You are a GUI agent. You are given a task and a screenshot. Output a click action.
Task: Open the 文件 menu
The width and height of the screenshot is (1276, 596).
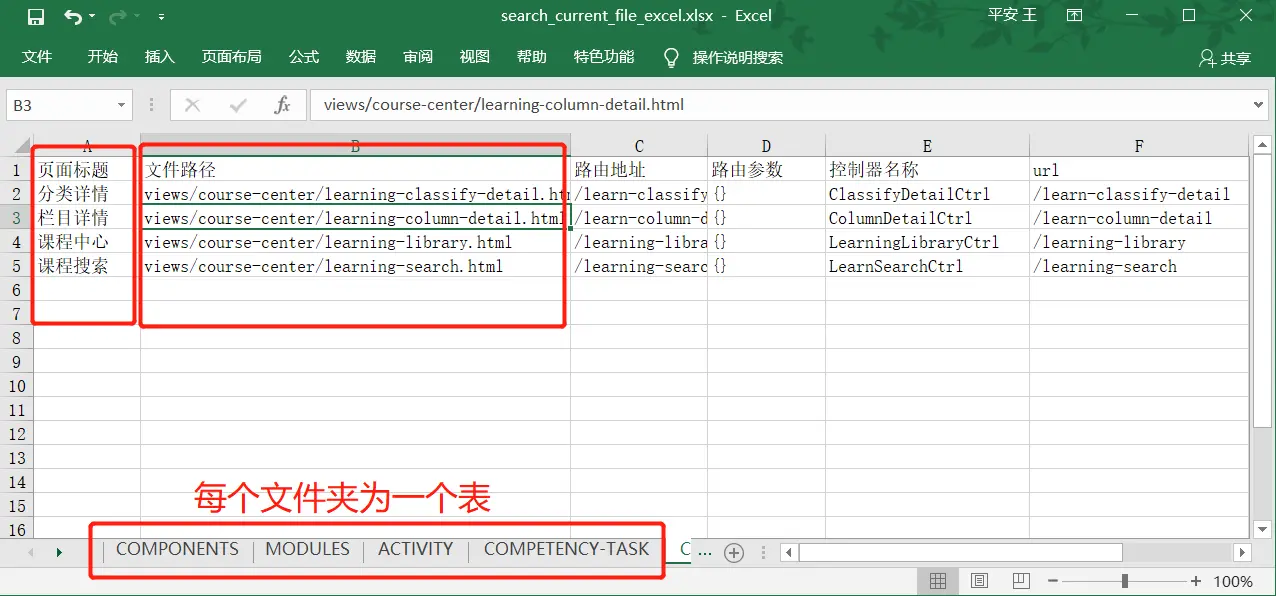tap(37, 57)
